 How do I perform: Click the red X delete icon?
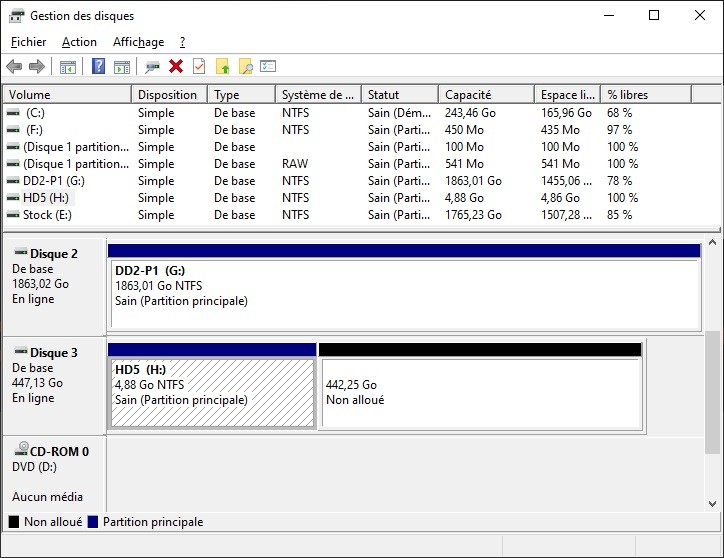tap(176, 67)
